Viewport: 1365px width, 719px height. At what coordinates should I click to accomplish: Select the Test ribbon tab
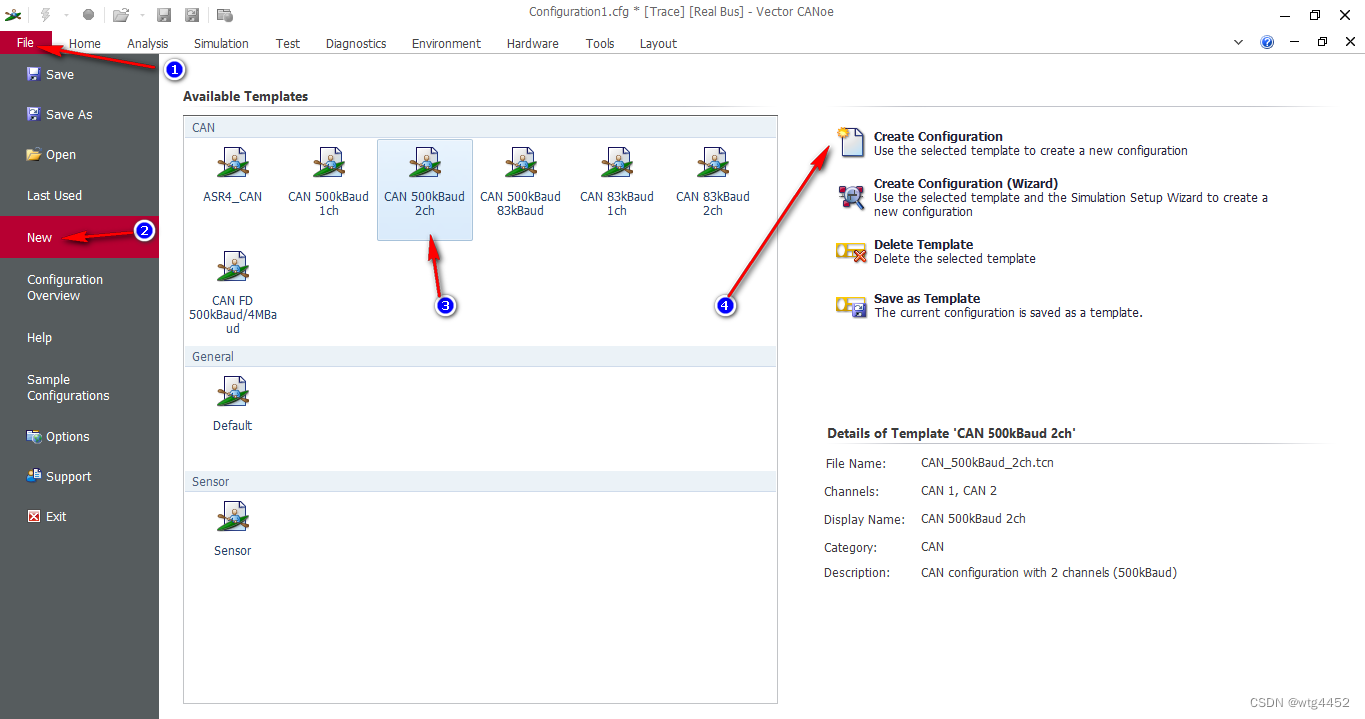288,43
